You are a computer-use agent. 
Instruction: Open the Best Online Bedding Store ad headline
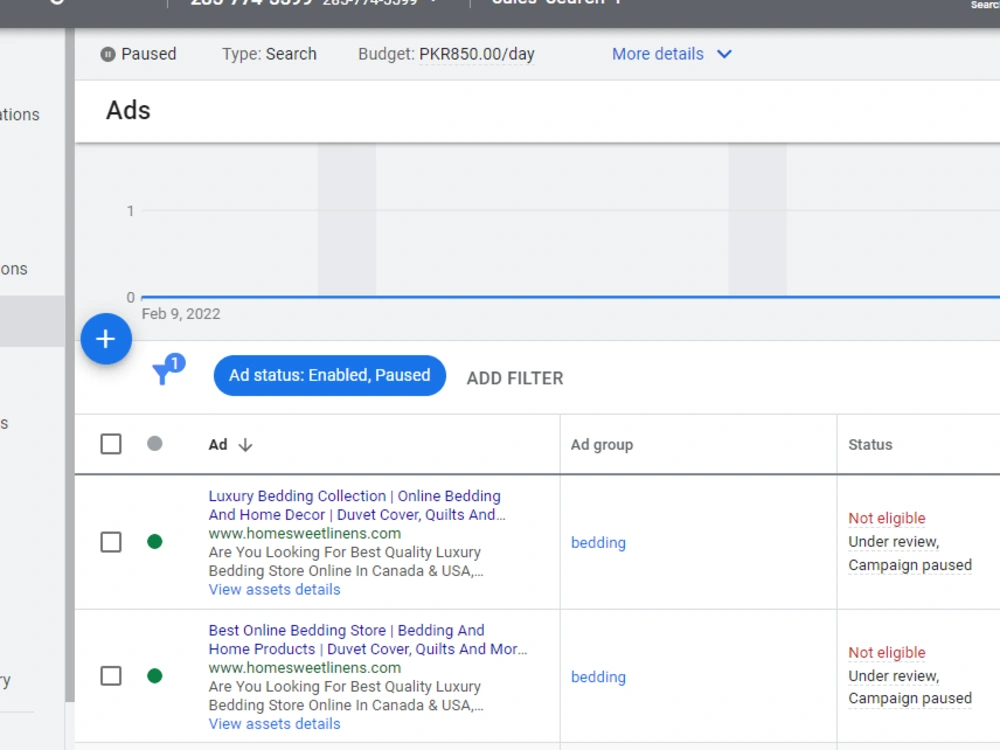pos(367,640)
